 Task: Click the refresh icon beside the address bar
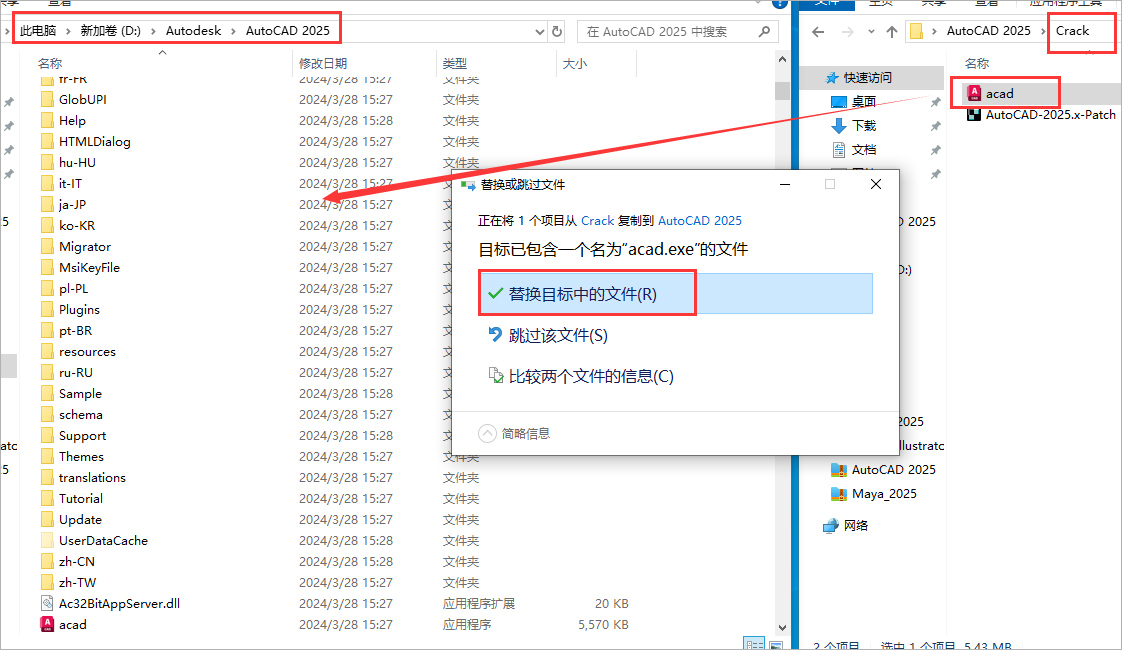pos(558,30)
